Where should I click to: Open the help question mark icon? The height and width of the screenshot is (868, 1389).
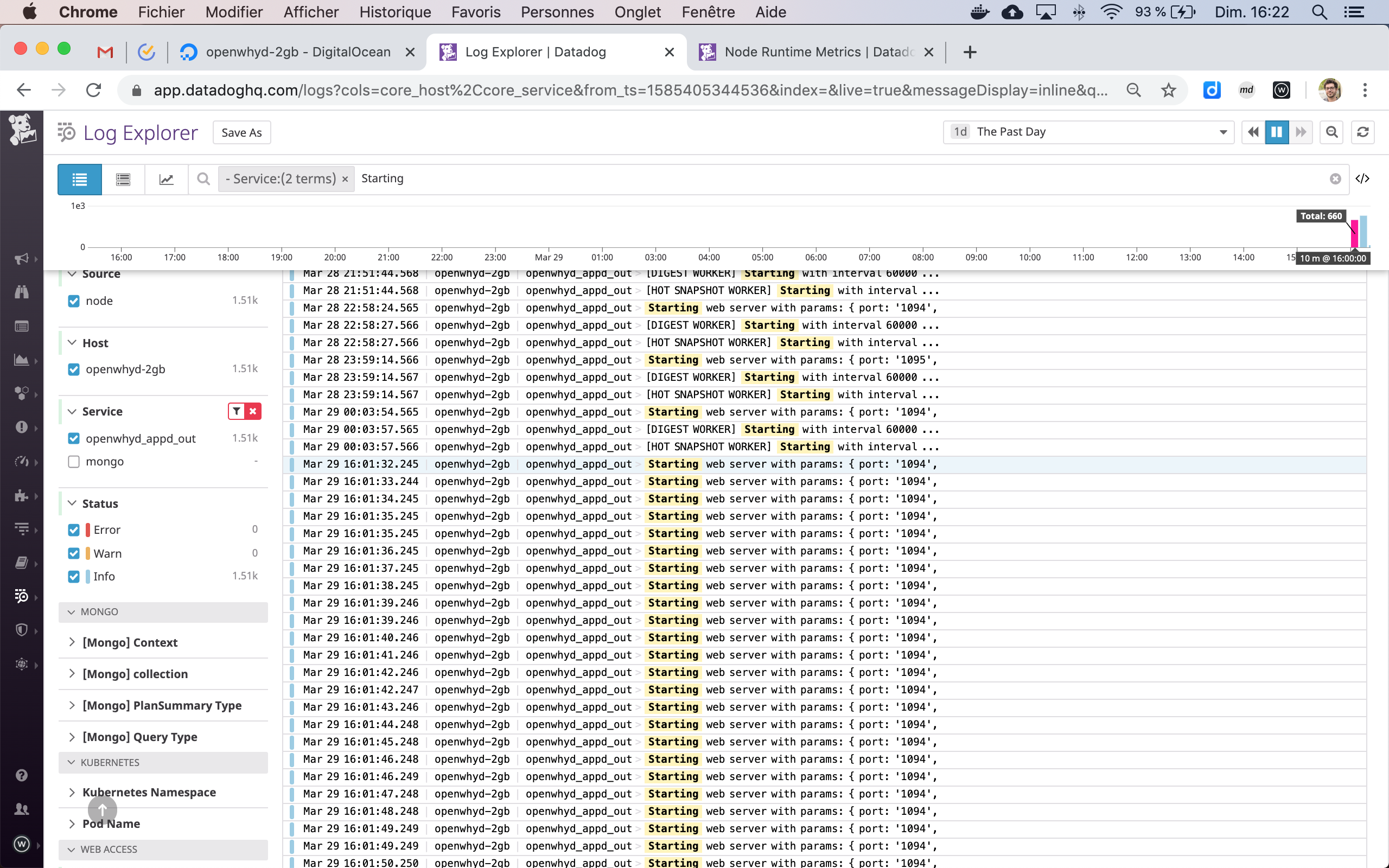pos(21,775)
